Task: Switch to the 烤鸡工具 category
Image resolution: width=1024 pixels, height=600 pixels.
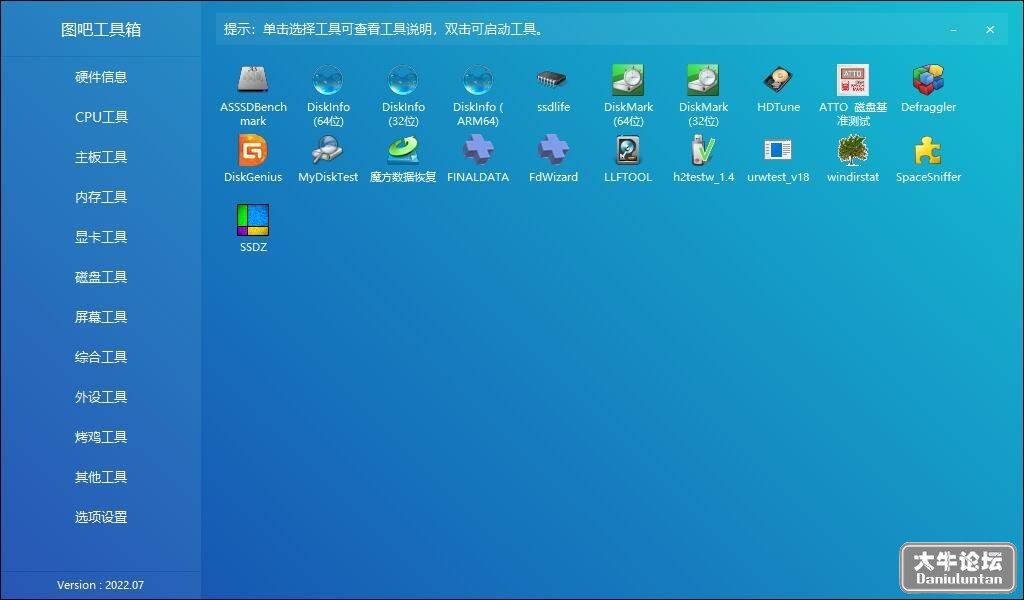Action: 101,437
